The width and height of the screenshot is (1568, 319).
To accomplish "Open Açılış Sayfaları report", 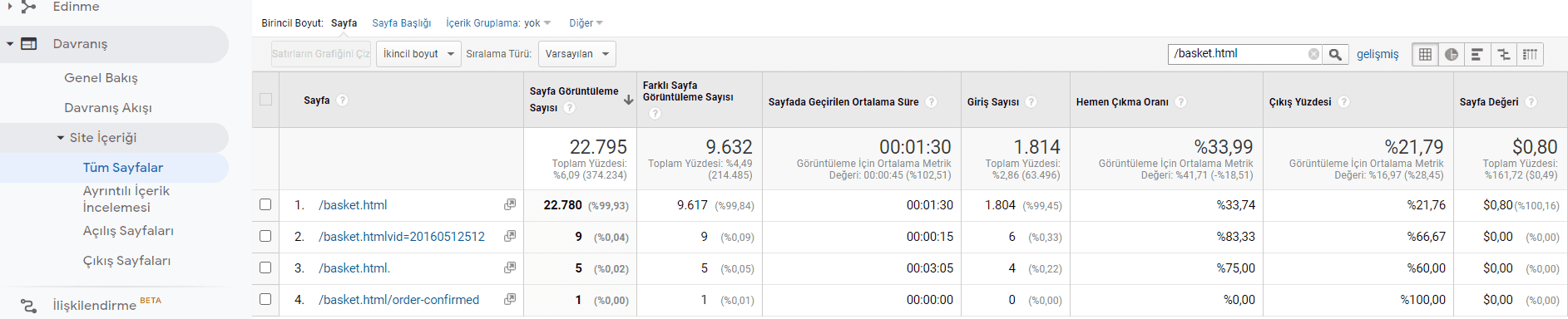I will tap(128, 231).
